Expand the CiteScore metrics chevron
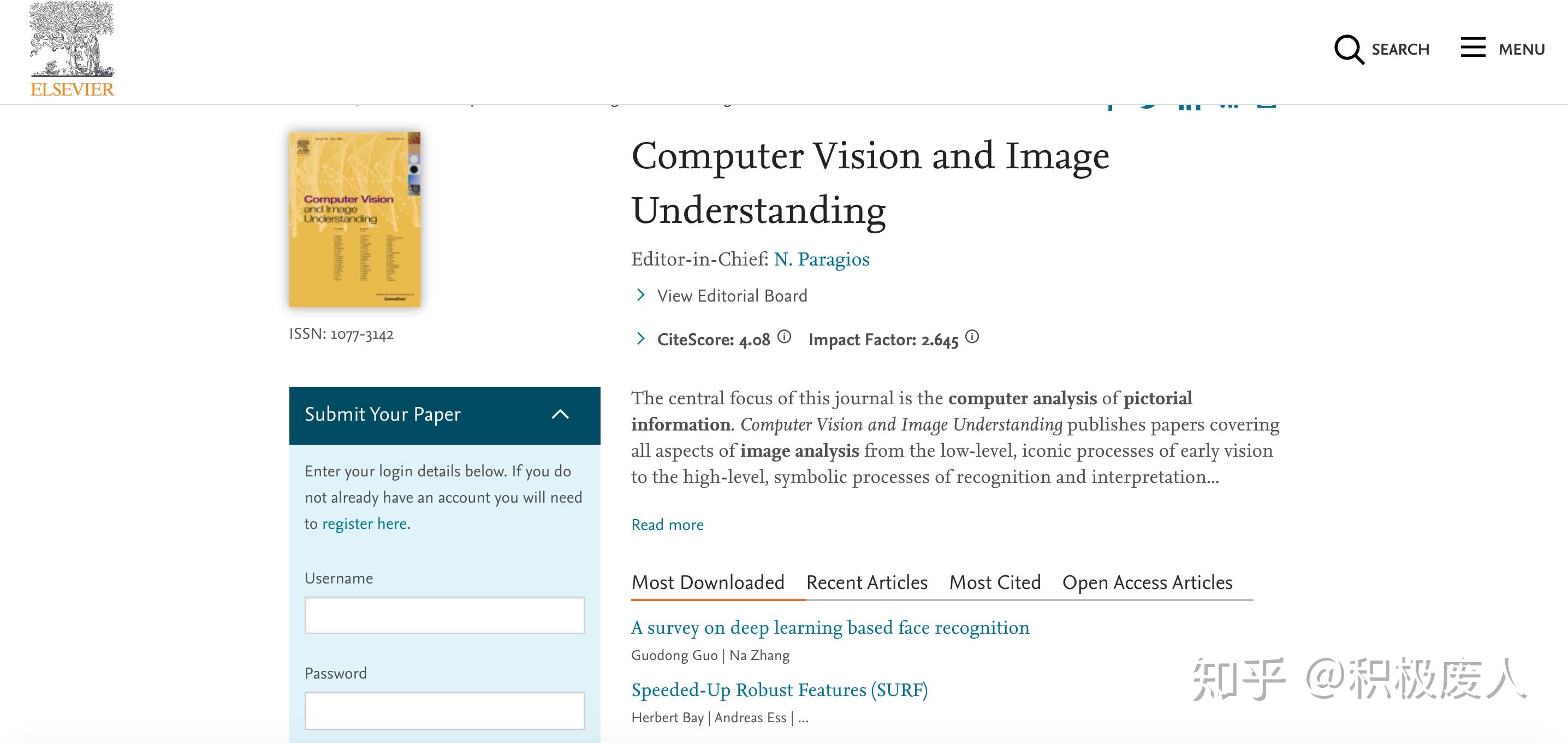 coord(641,339)
